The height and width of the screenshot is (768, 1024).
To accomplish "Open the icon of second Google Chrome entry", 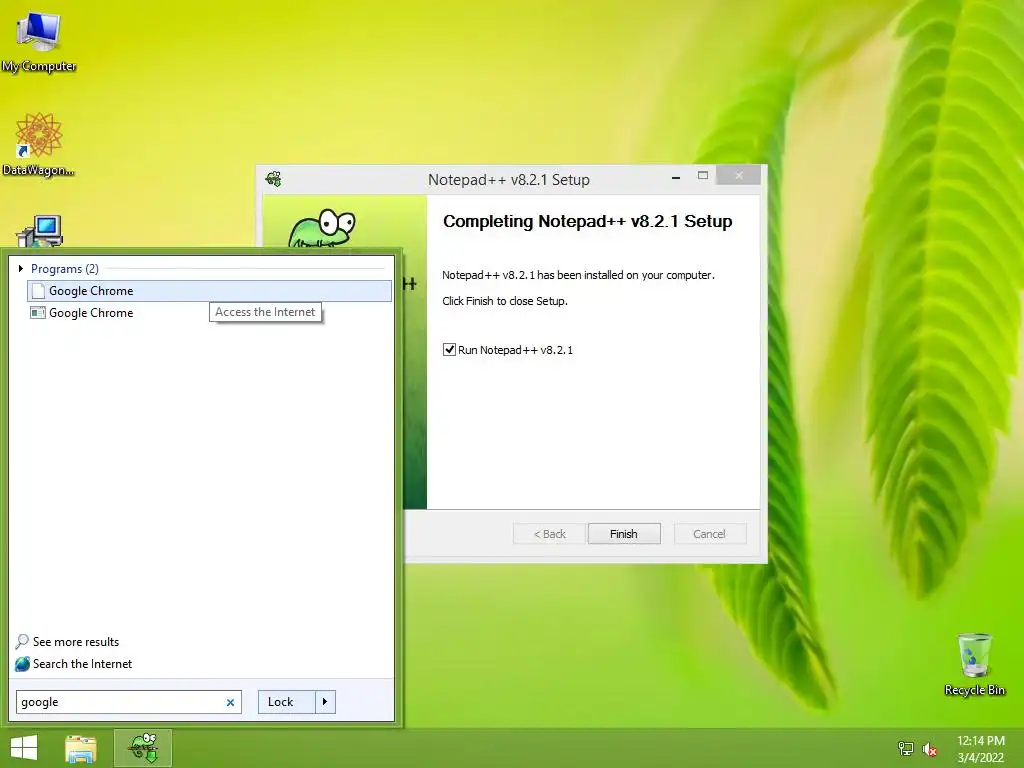I will (x=38, y=313).
